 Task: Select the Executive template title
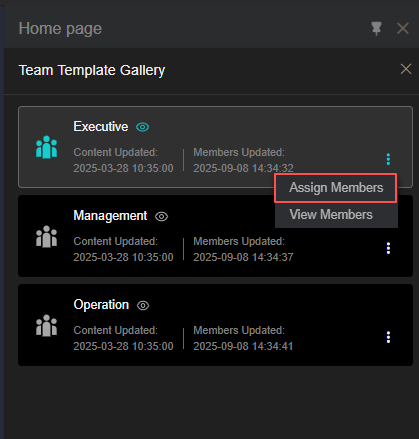coord(101,127)
